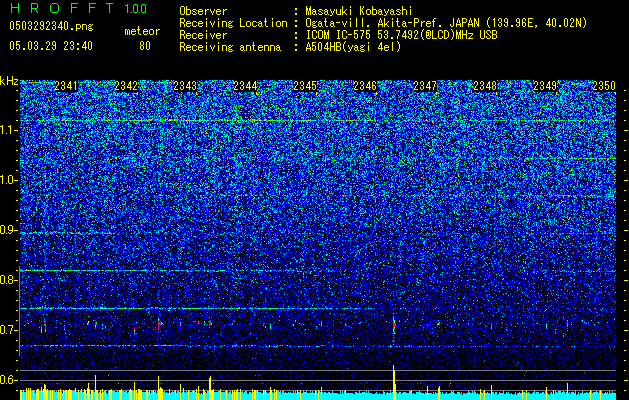The image size is (629, 400).
Task: Click the 1.0 kHz axis label
Action: point(7,180)
